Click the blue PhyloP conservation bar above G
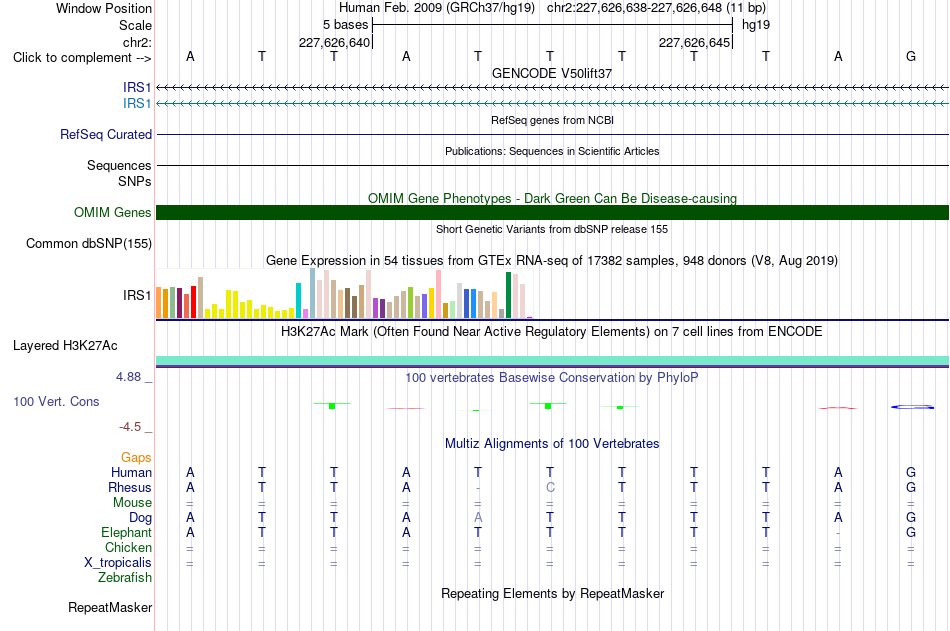 (912, 407)
